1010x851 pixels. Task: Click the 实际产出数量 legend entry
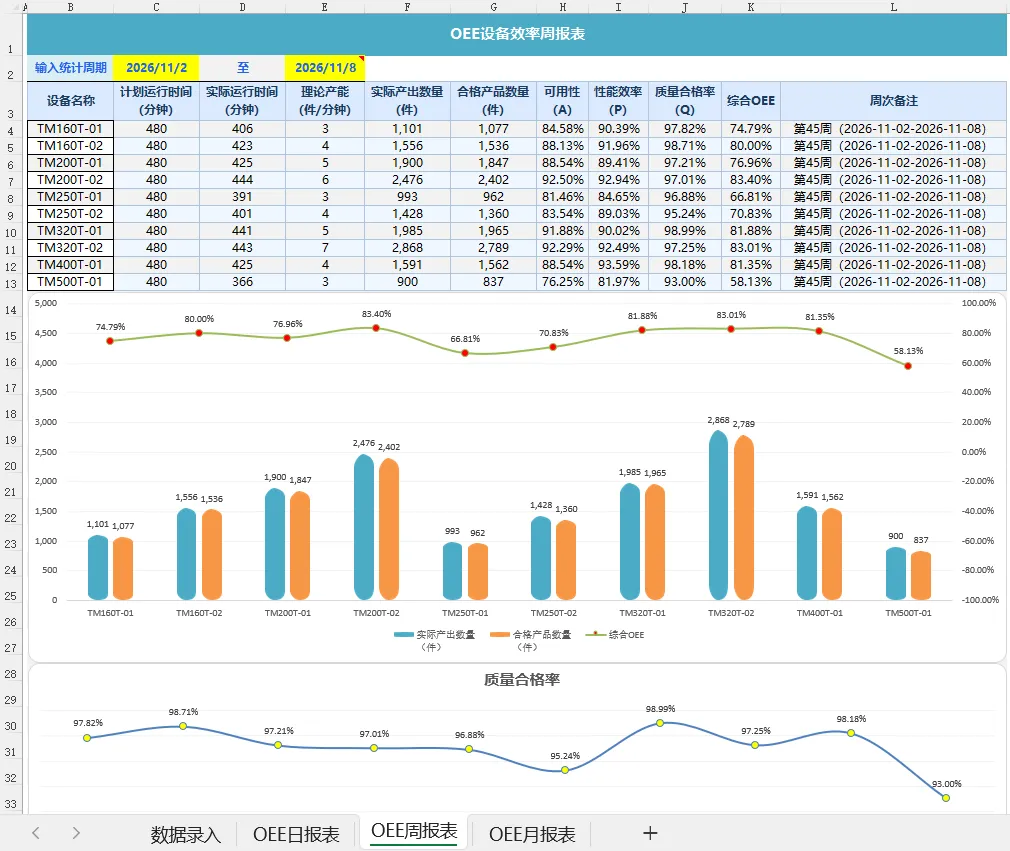point(435,640)
